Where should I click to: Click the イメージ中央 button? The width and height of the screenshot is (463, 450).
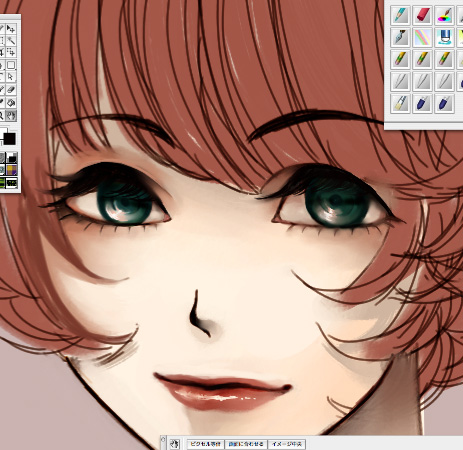click(x=287, y=444)
